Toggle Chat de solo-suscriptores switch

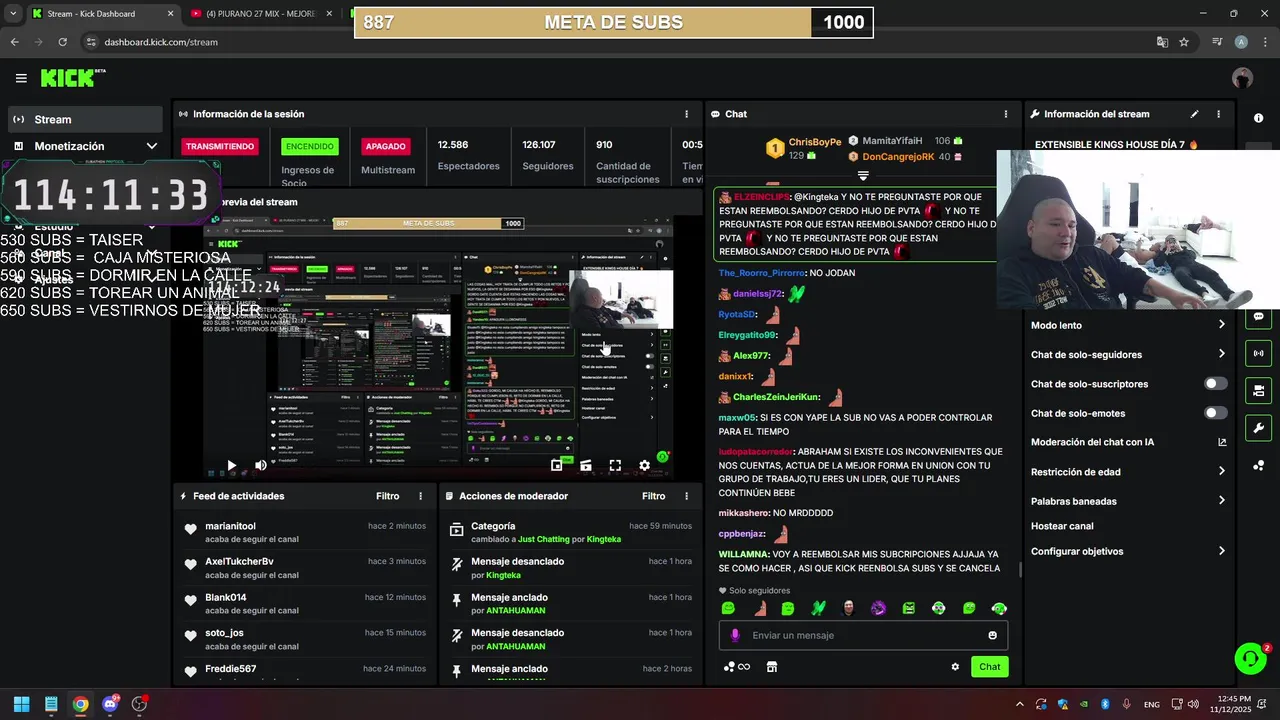(x=1215, y=384)
